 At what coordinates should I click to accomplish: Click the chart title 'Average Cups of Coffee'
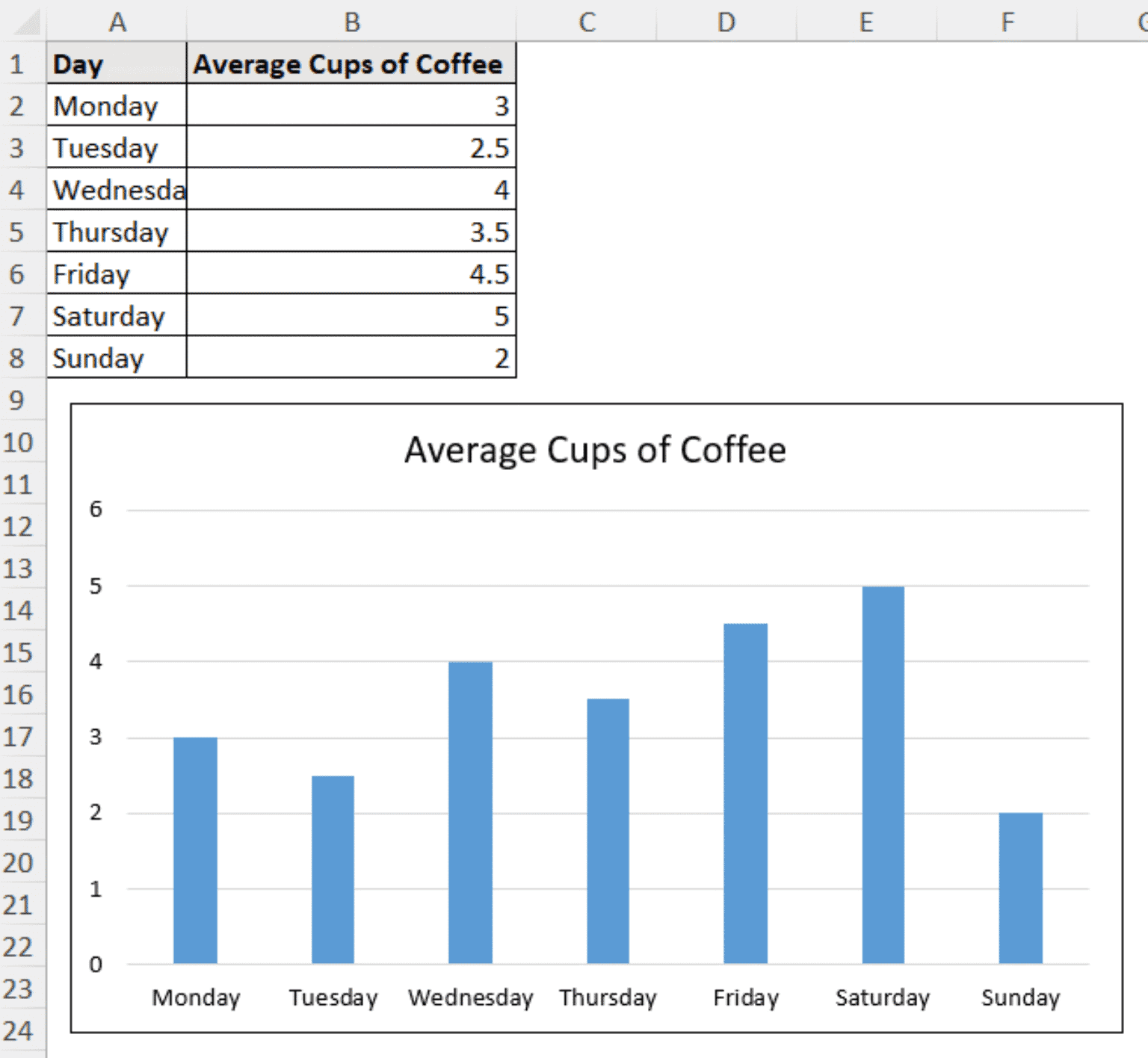pos(596,448)
